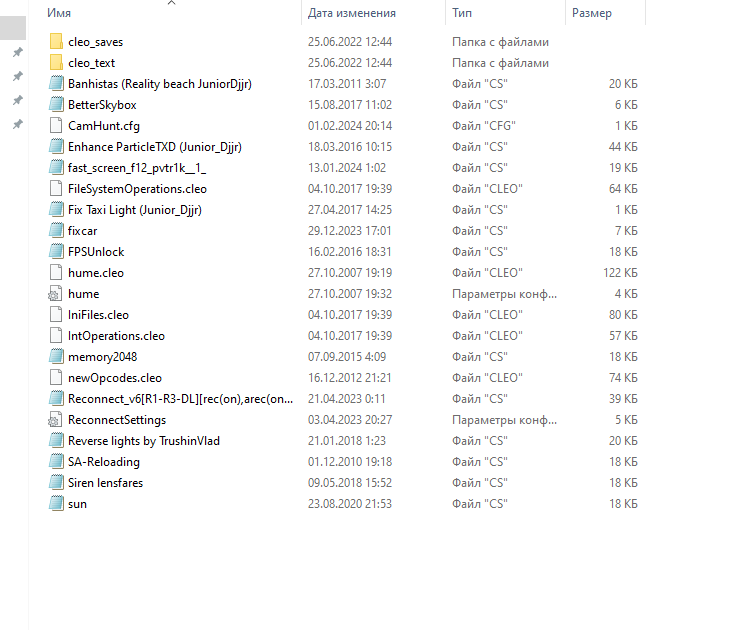Screen dimensions: 745x630
Task: Select the sun CS file
Action: 77,504
